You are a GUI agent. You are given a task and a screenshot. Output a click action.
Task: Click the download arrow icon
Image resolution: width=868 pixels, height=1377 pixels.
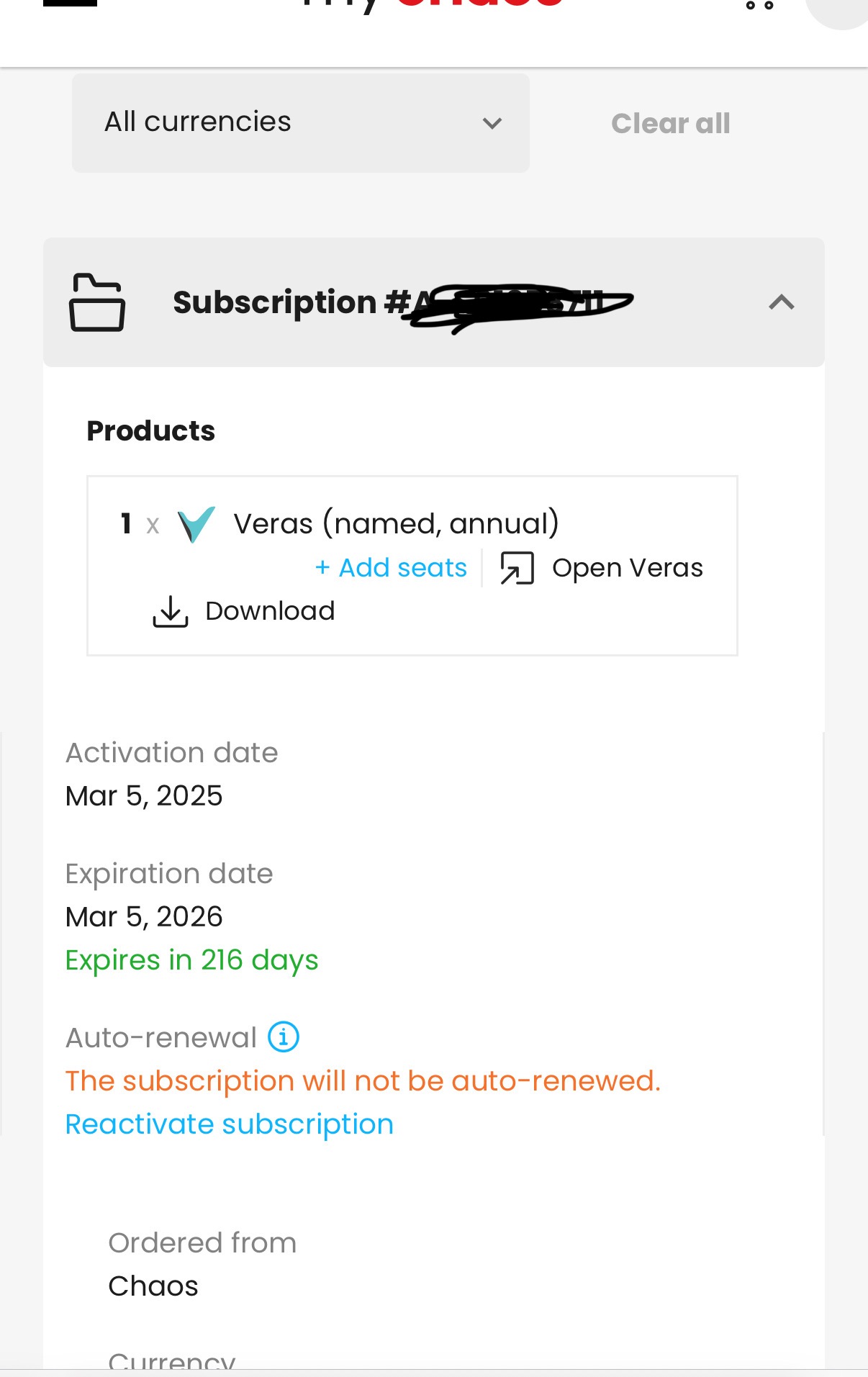[171, 611]
